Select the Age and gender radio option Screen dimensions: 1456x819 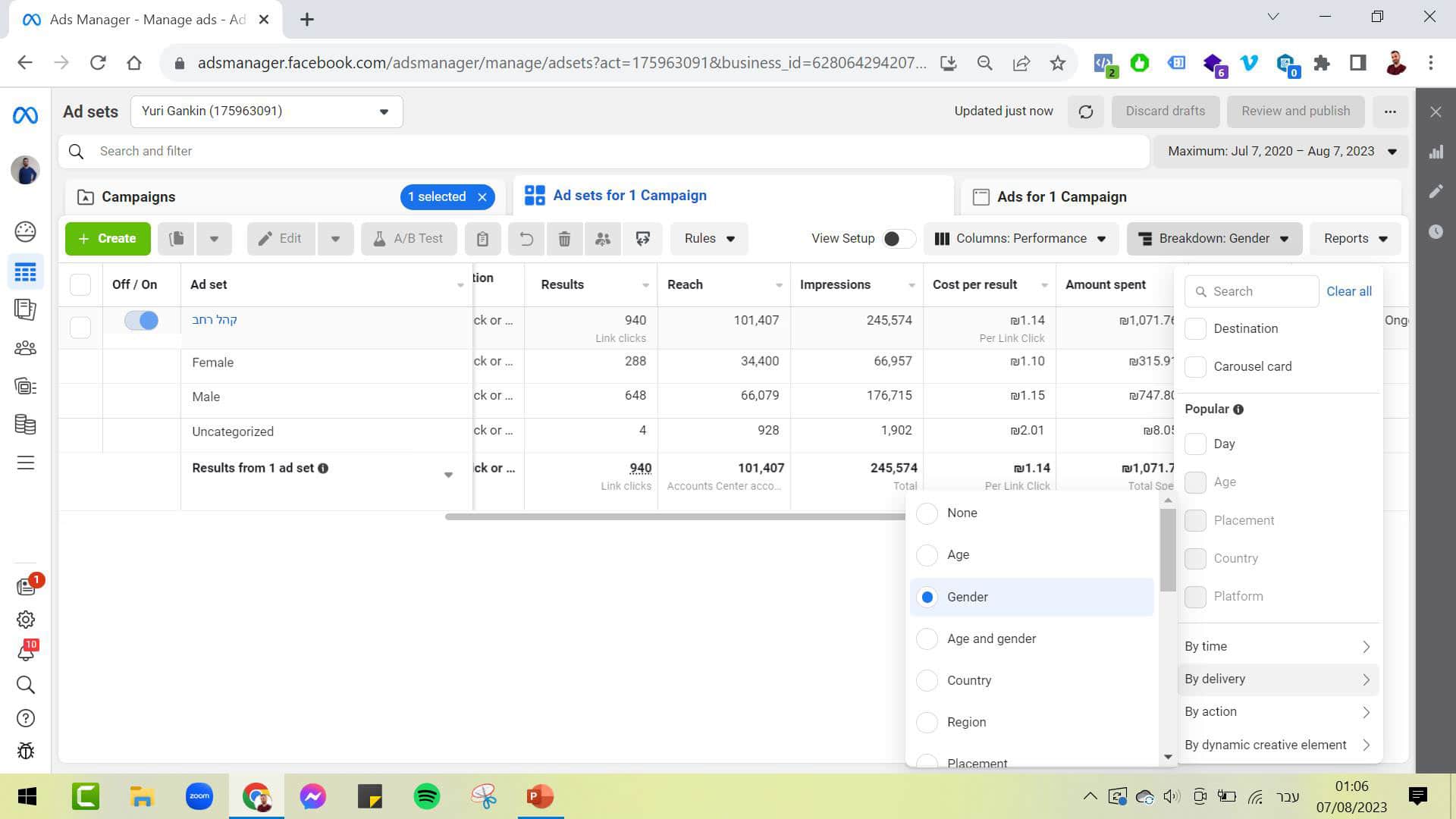point(927,639)
